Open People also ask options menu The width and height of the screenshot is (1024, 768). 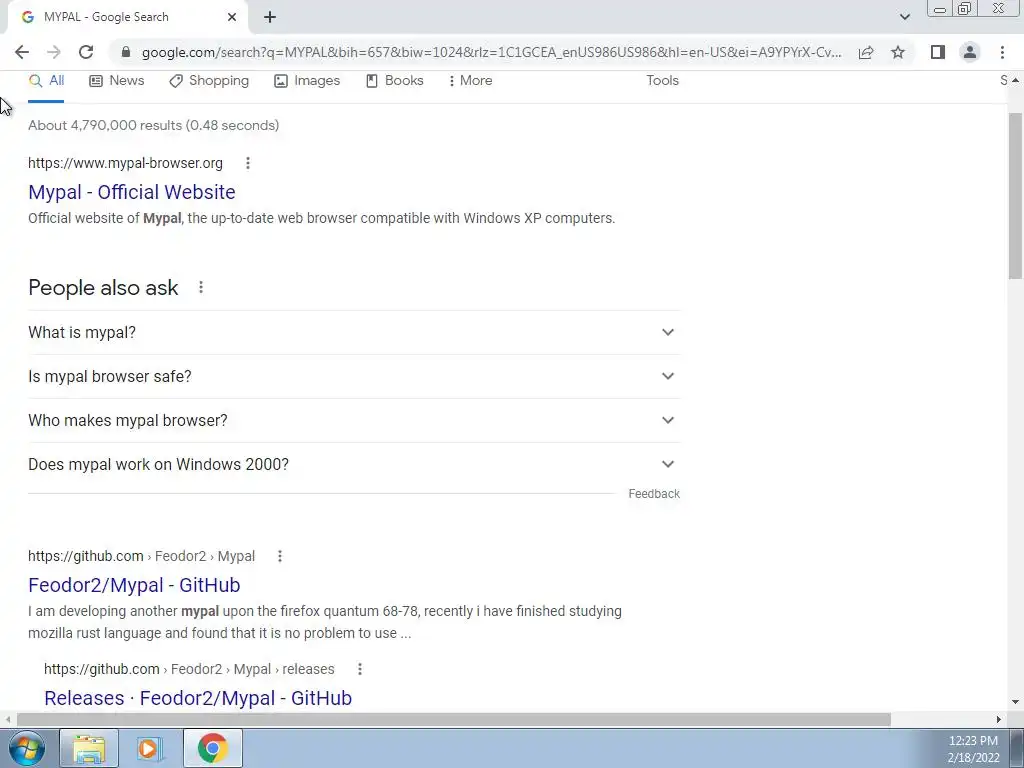pos(201,287)
